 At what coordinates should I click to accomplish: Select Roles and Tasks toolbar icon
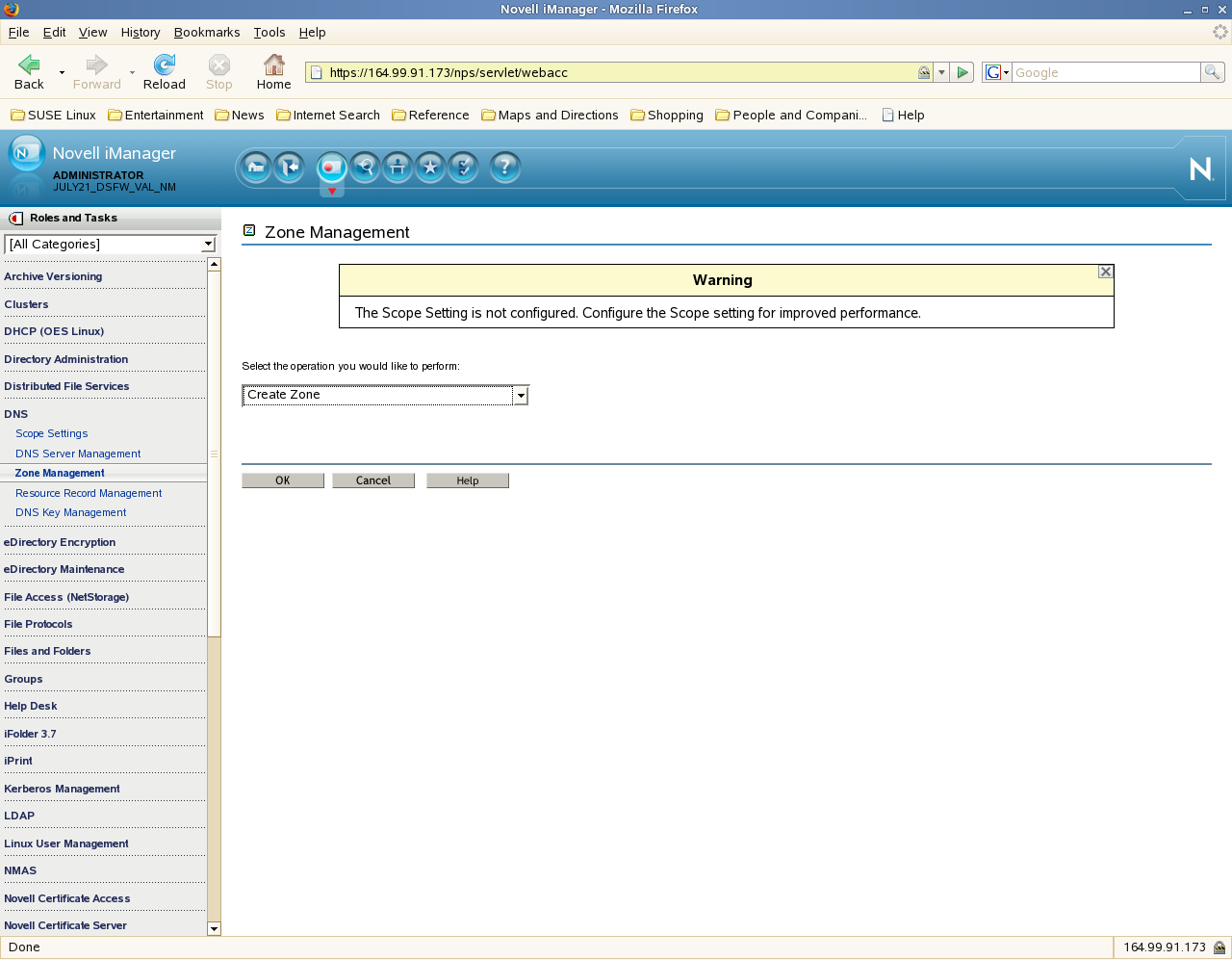(x=331, y=168)
